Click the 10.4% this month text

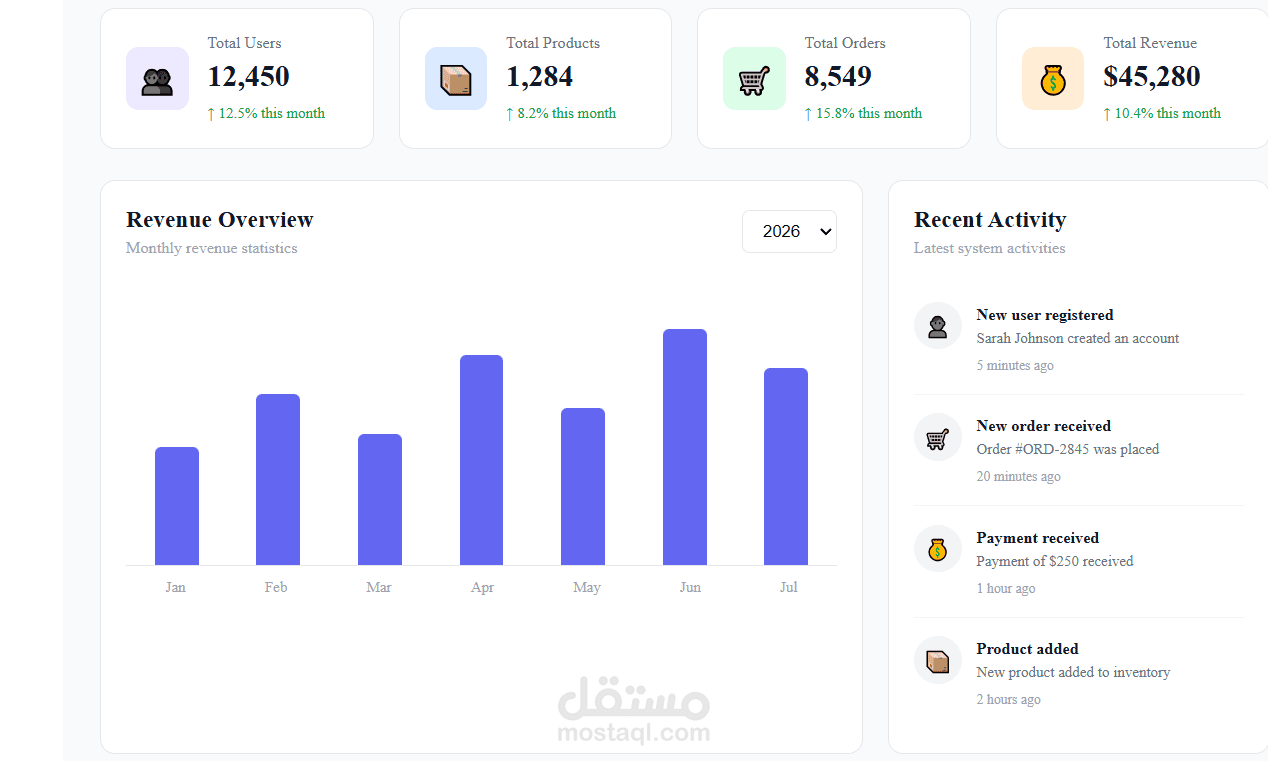tap(1162, 113)
